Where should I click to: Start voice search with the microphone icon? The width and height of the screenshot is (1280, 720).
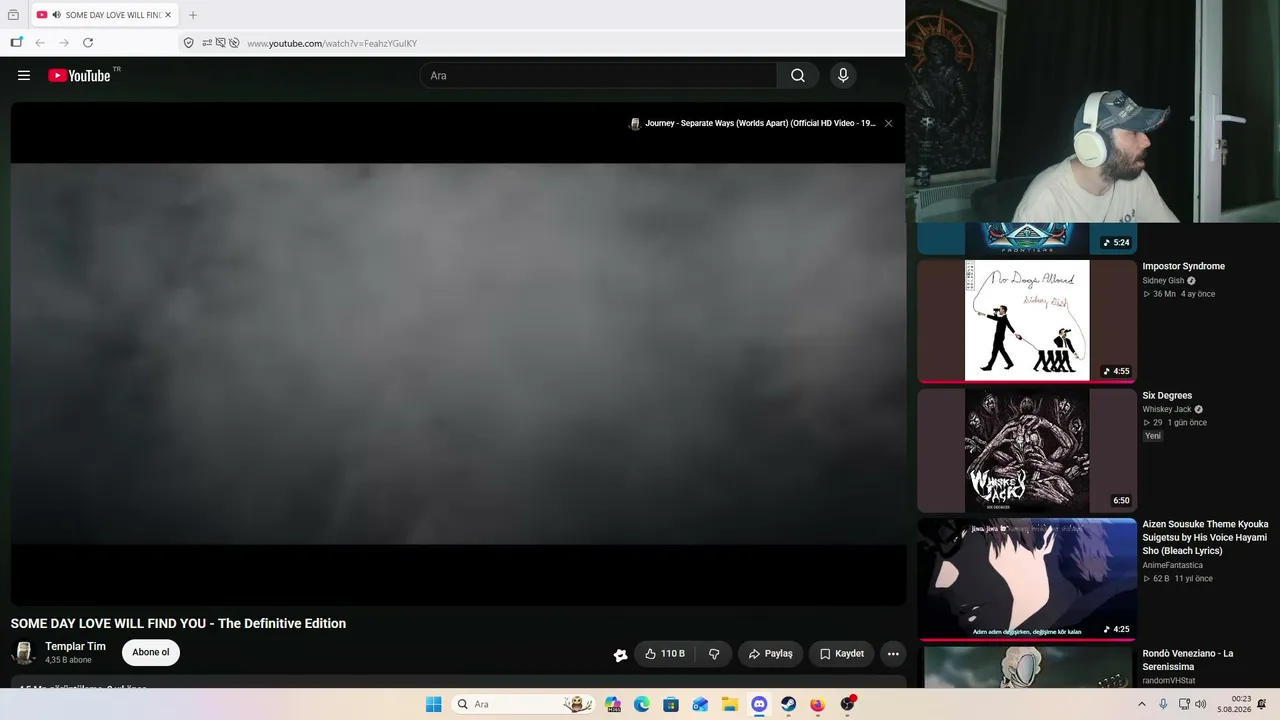pos(843,75)
